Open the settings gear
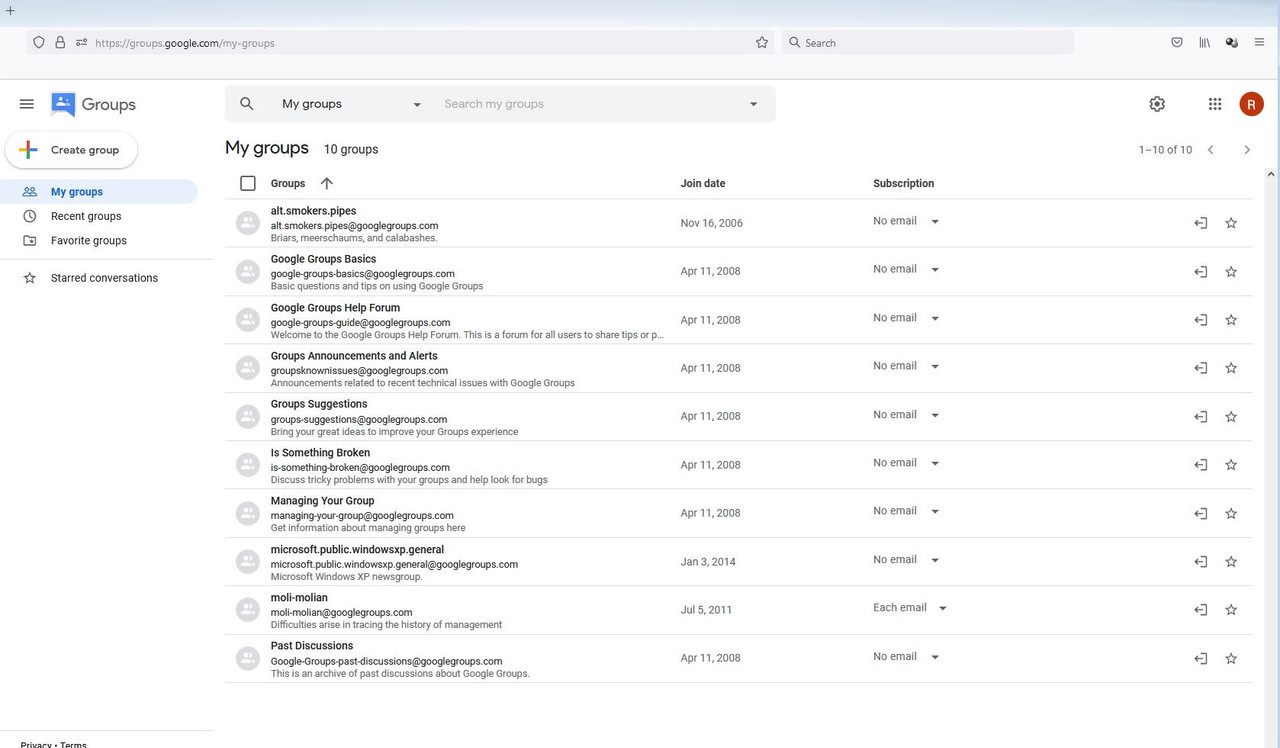1280x748 pixels. (x=1157, y=104)
